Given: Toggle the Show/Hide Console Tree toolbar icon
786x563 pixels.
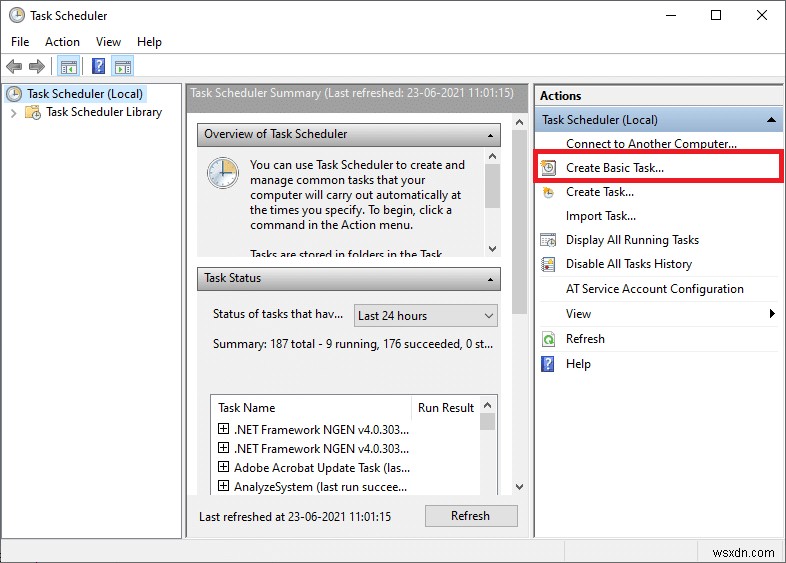Looking at the screenshot, I should [69, 66].
